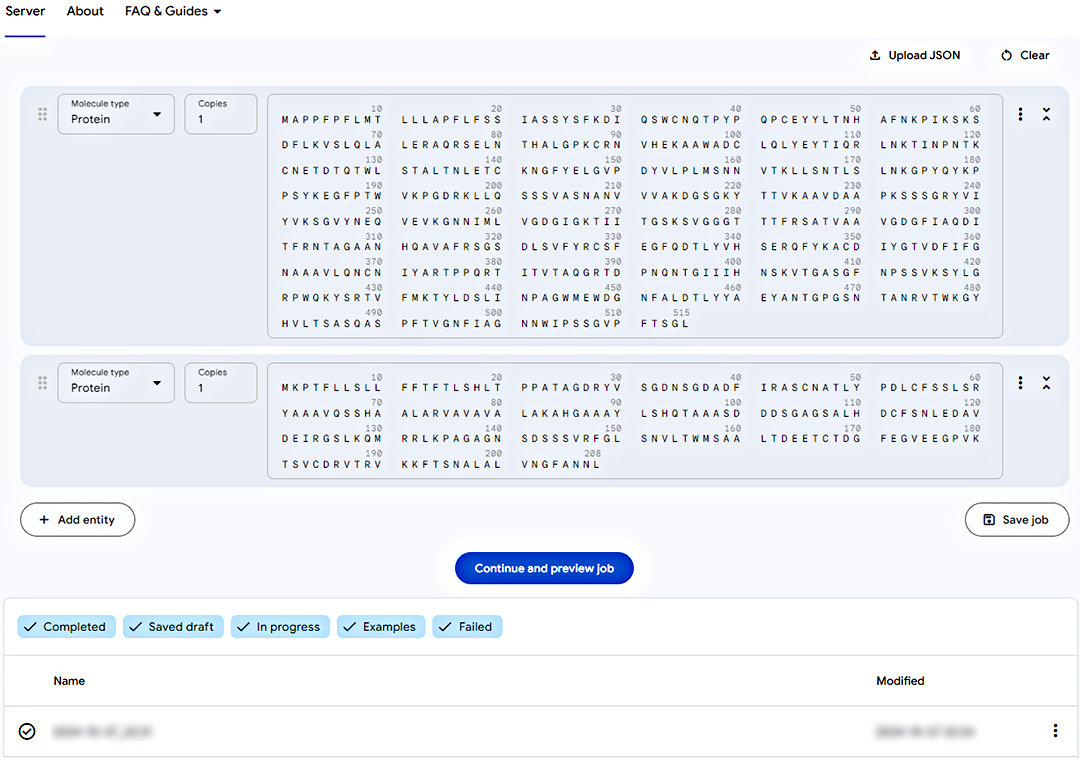Viewport: 1080px width, 779px height.
Task: Open Molecule type dropdown of second entity
Action: (x=116, y=383)
